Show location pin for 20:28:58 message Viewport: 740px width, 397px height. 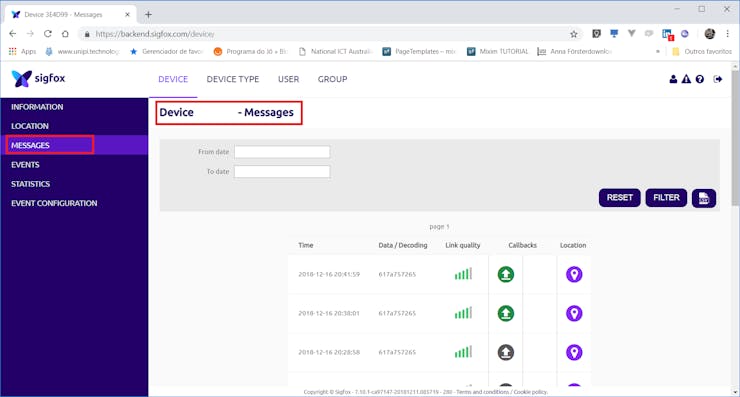574,352
